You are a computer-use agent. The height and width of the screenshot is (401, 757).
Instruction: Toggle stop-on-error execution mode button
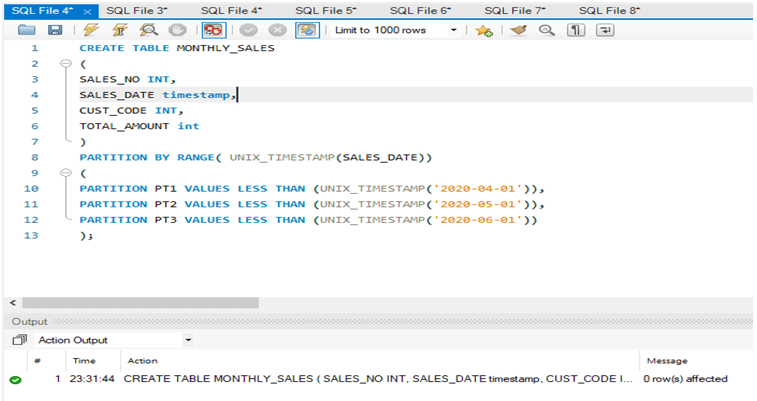pos(212,30)
